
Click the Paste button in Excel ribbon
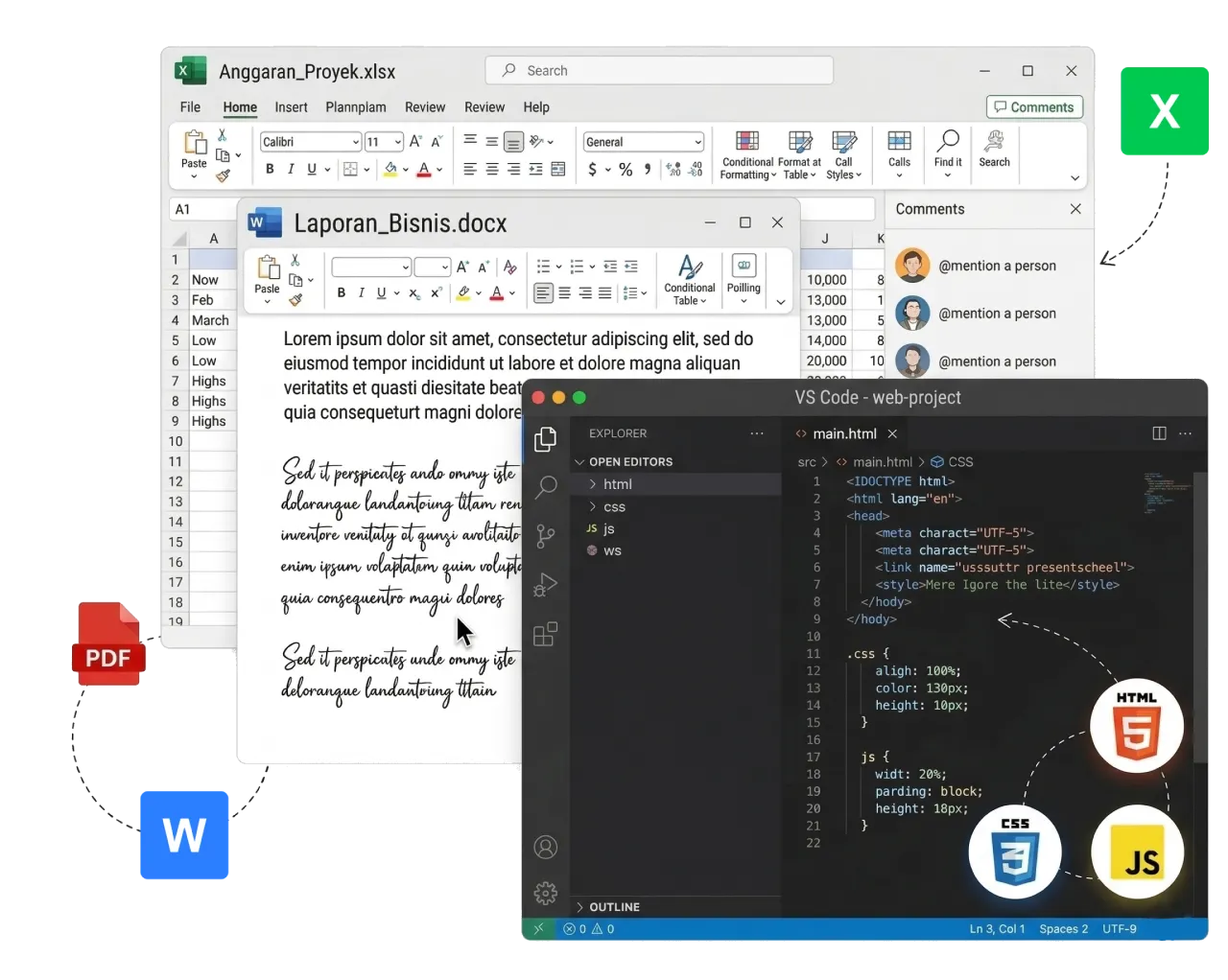pyautogui.click(x=194, y=154)
